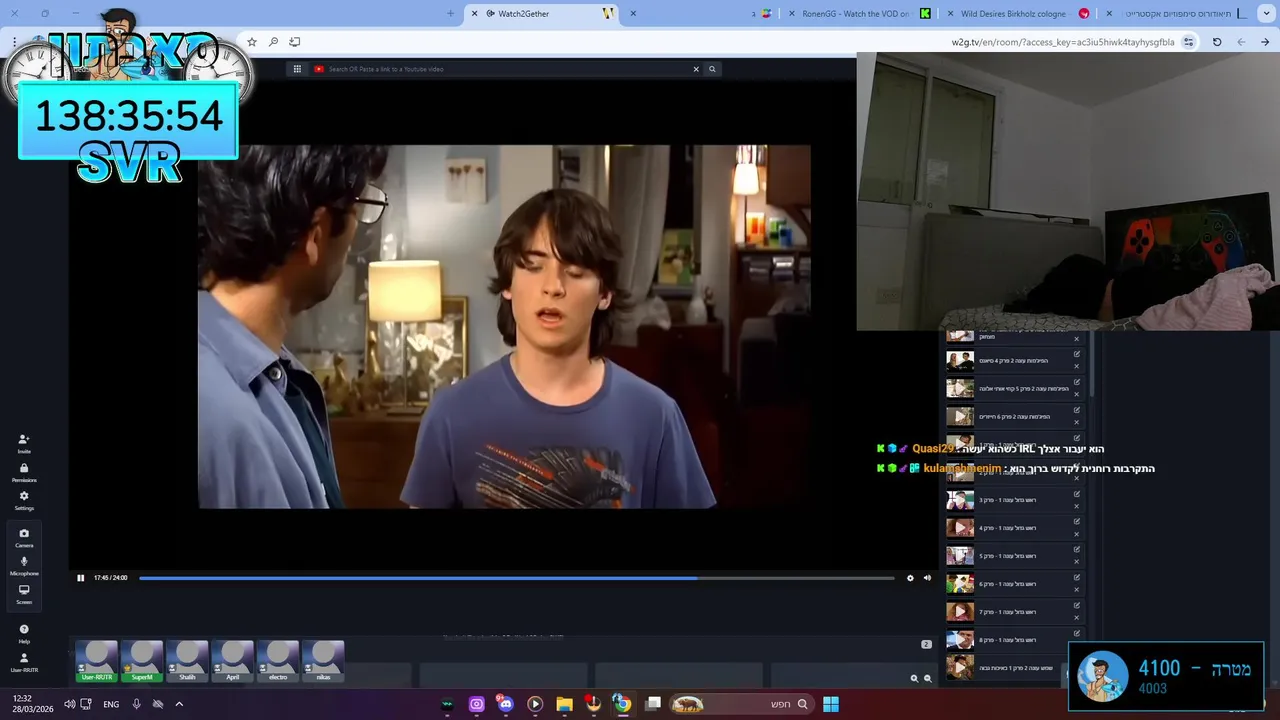Open the Chrome three-dot menu
Screen dimensions: 1280x720
tap(14, 42)
